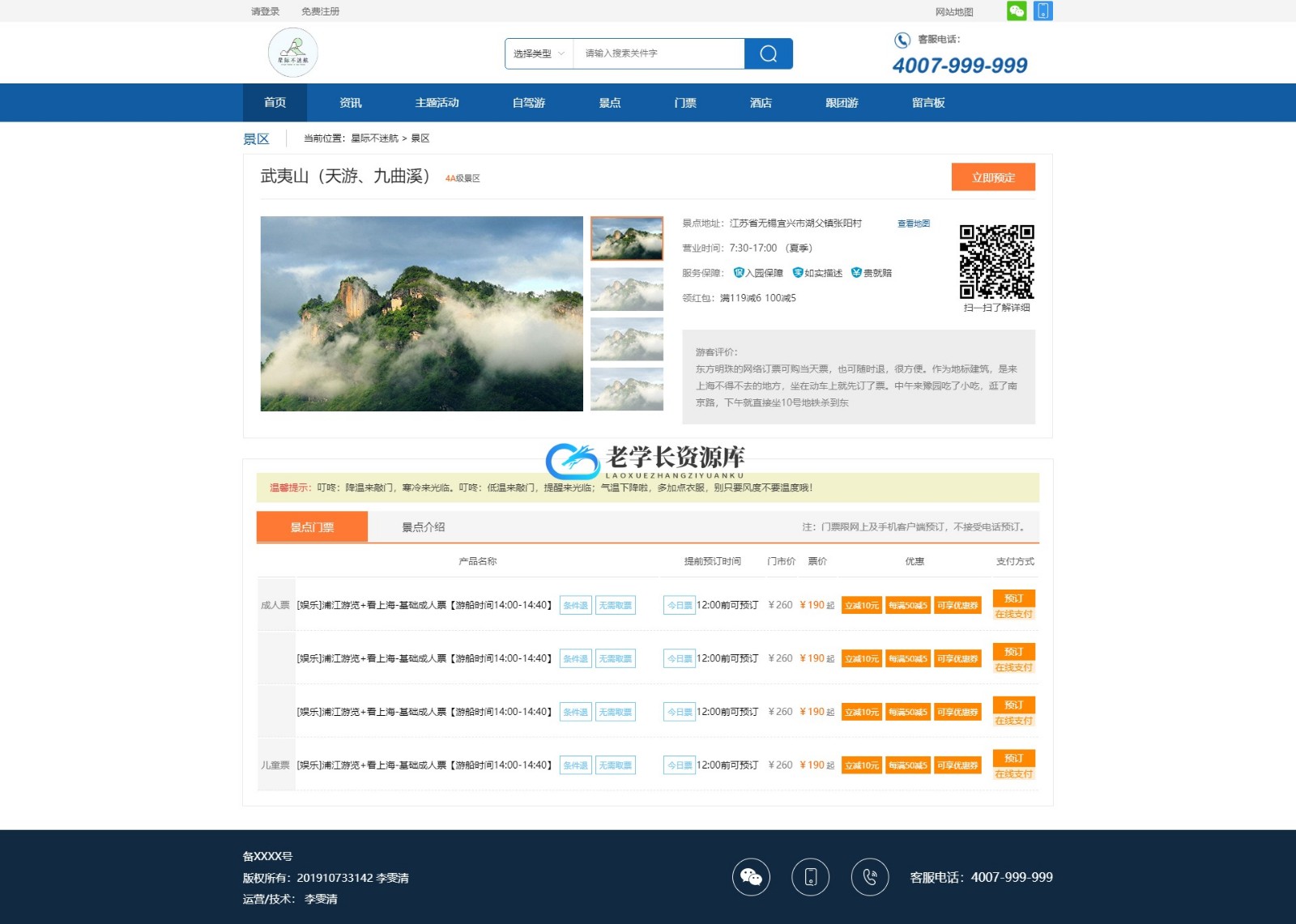Screen dimensions: 1296x924
Task: Click 今日票 tag in 成人票 row
Action: (680, 605)
